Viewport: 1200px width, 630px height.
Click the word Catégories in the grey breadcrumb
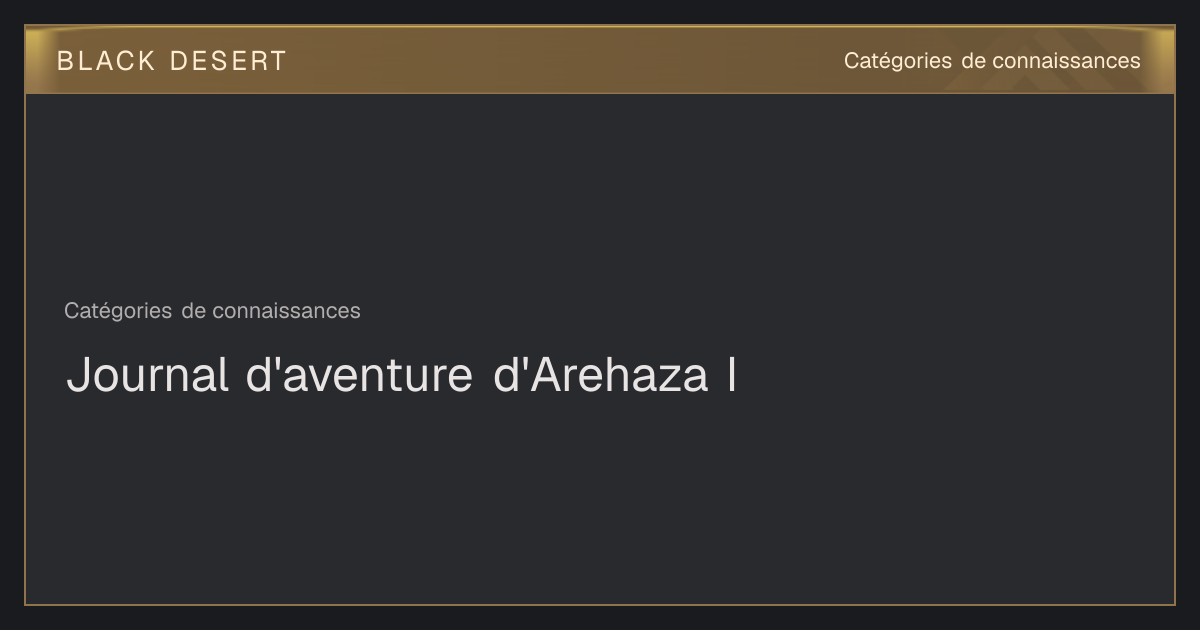118,311
